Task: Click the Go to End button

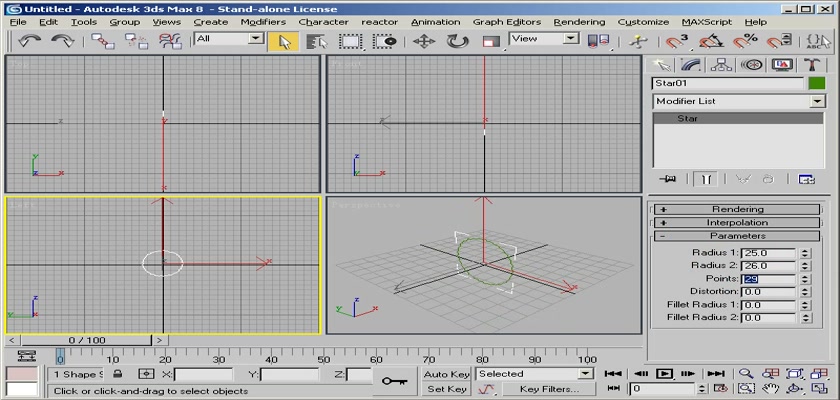Action: coord(715,374)
